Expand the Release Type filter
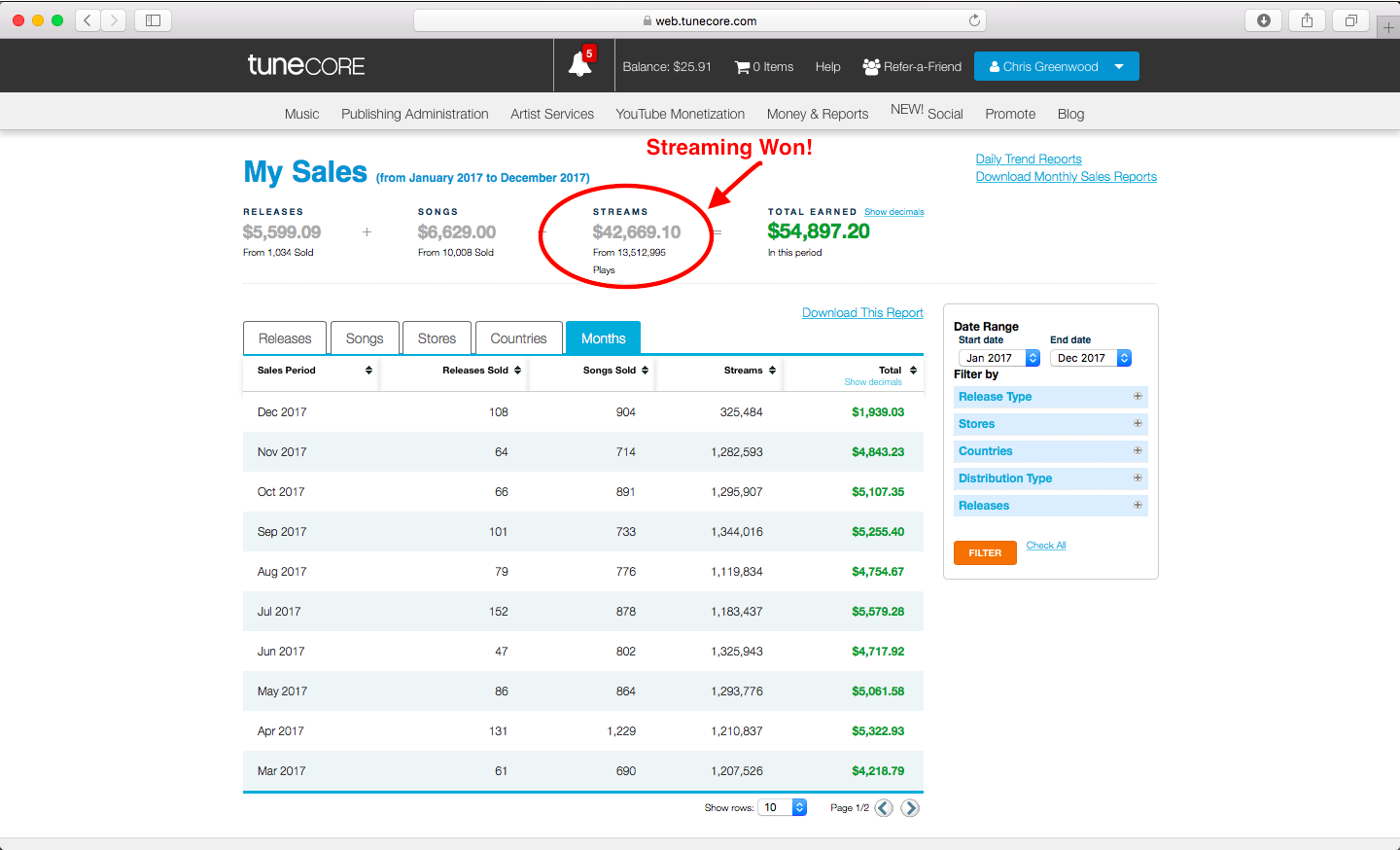 pyautogui.click(x=1051, y=397)
